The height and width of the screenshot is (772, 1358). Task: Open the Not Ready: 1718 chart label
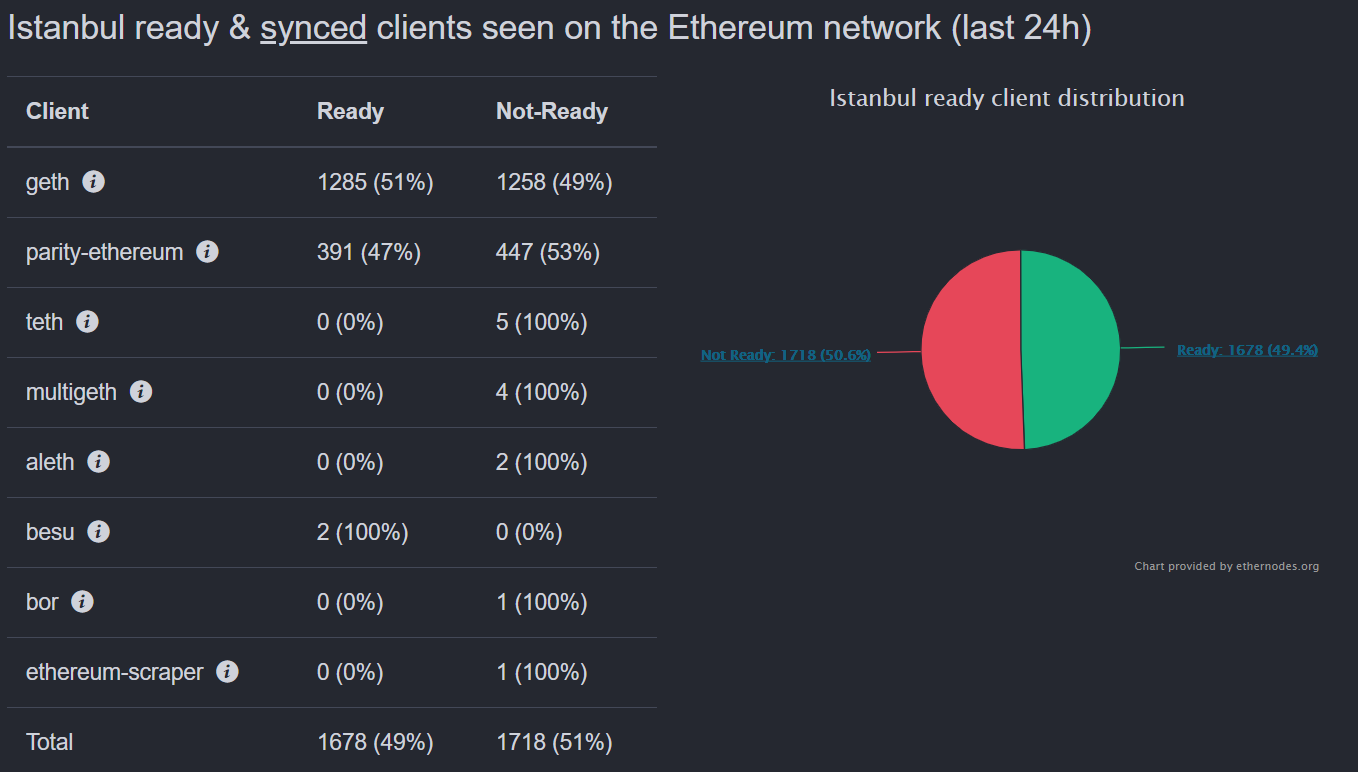[785, 354]
